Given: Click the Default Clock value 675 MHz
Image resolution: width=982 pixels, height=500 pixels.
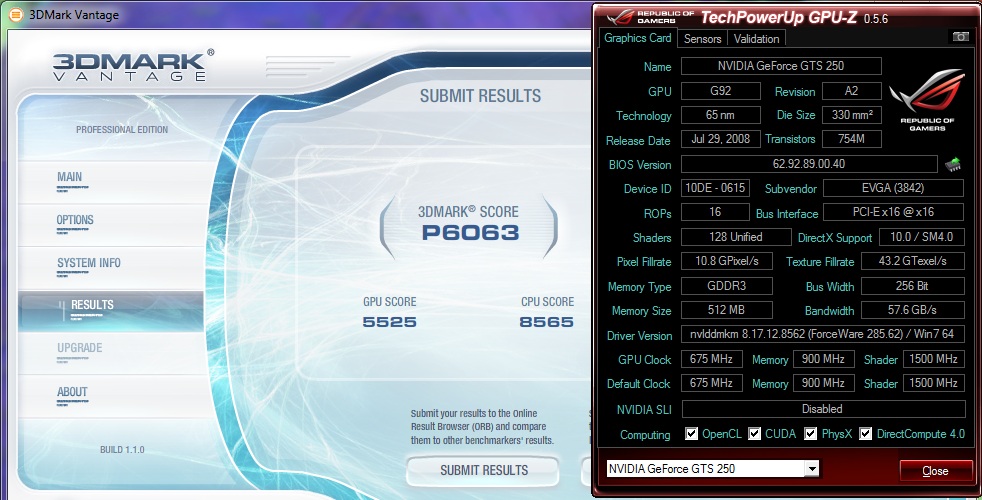Looking at the screenshot, I should 711,383.
